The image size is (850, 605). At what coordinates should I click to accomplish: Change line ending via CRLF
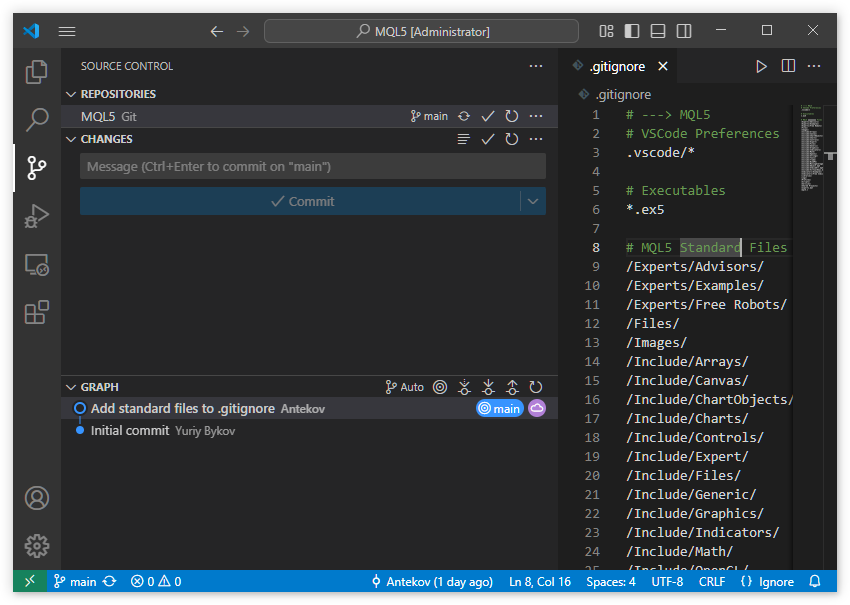712,581
